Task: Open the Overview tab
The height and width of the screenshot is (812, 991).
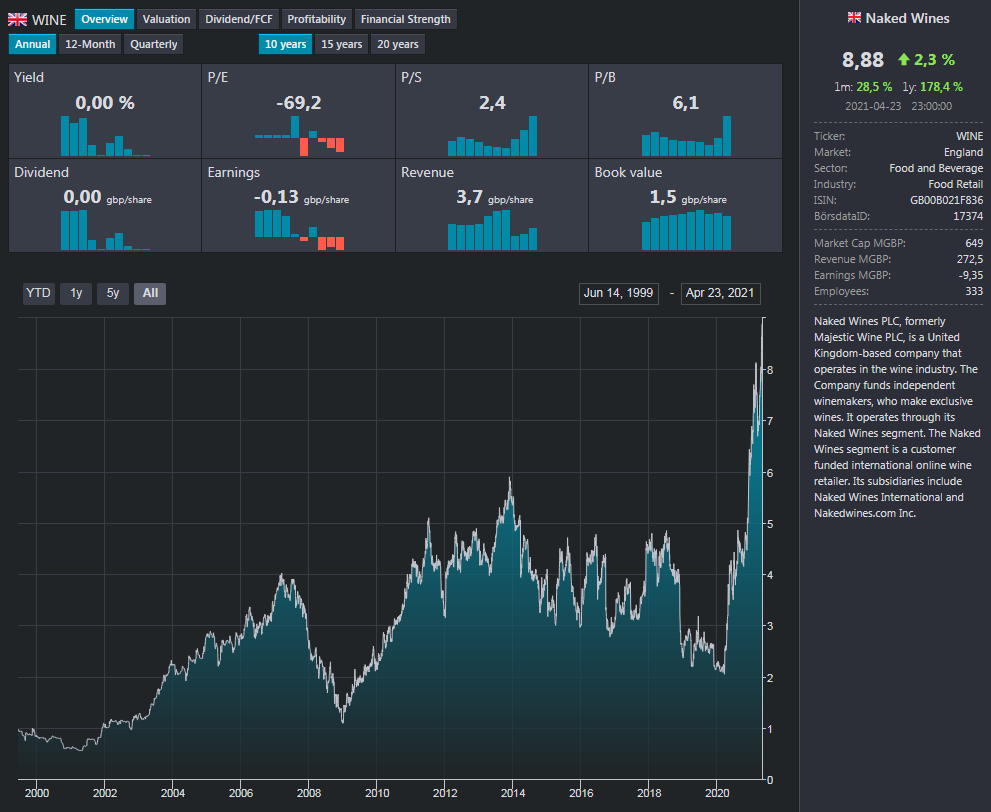Action: pos(104,19)
